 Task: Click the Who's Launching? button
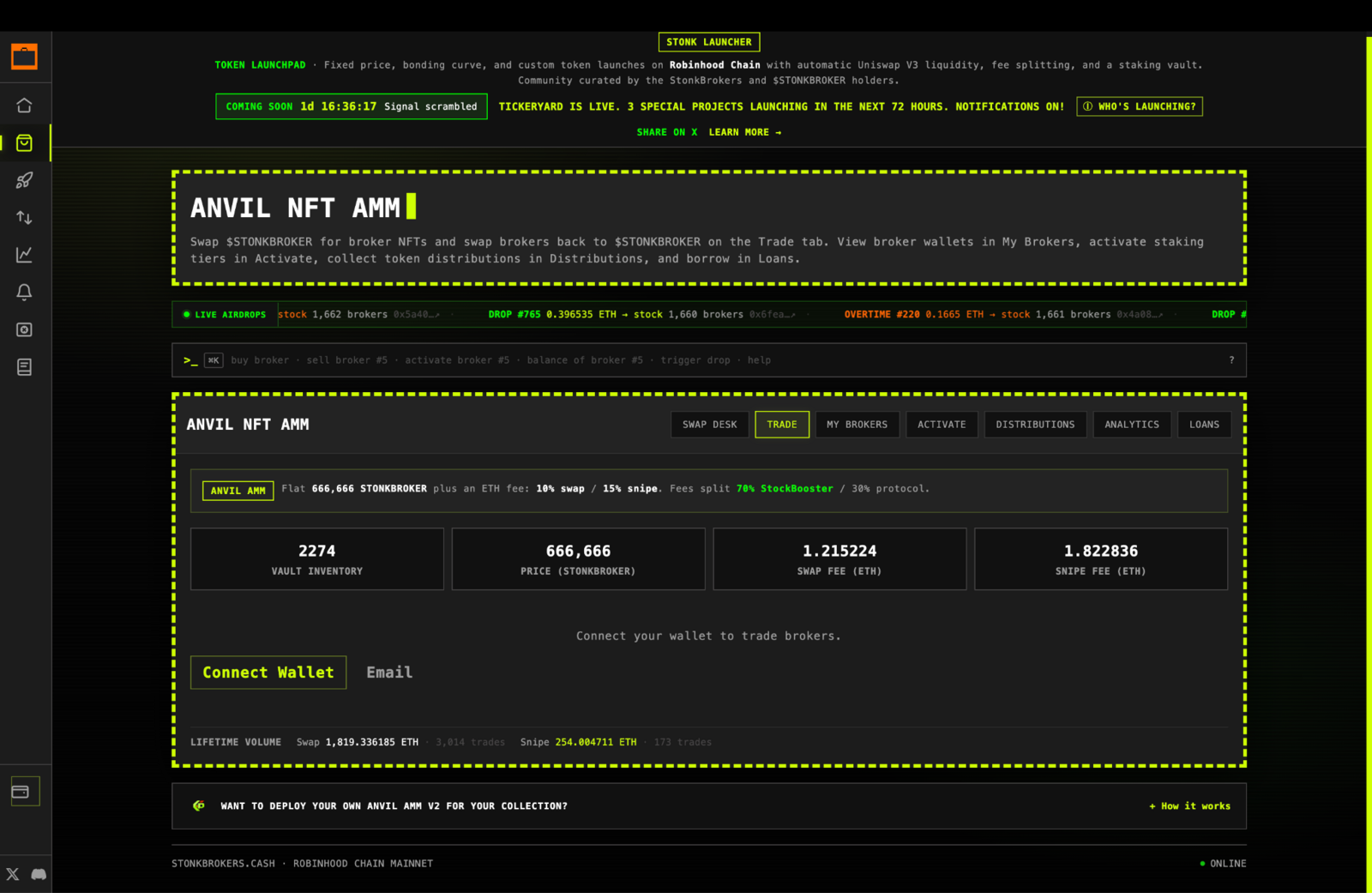(x=1140, y=106)
